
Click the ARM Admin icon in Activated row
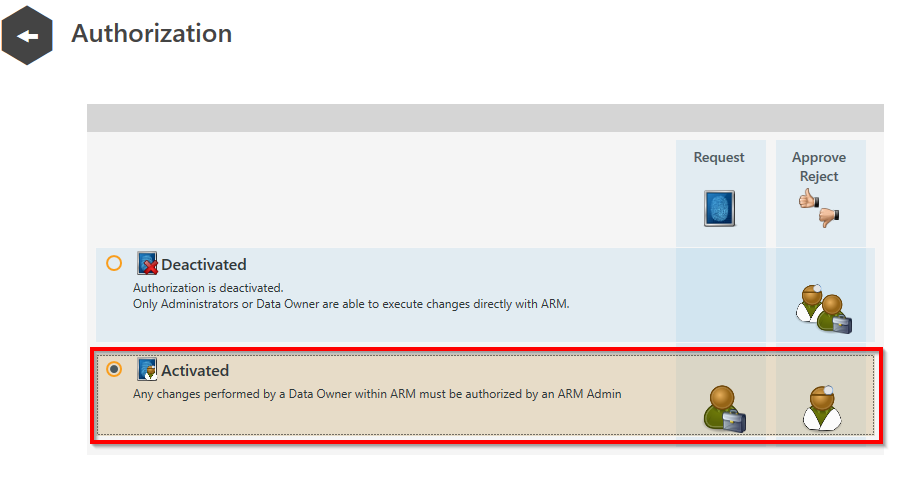[x=820, y=408]
